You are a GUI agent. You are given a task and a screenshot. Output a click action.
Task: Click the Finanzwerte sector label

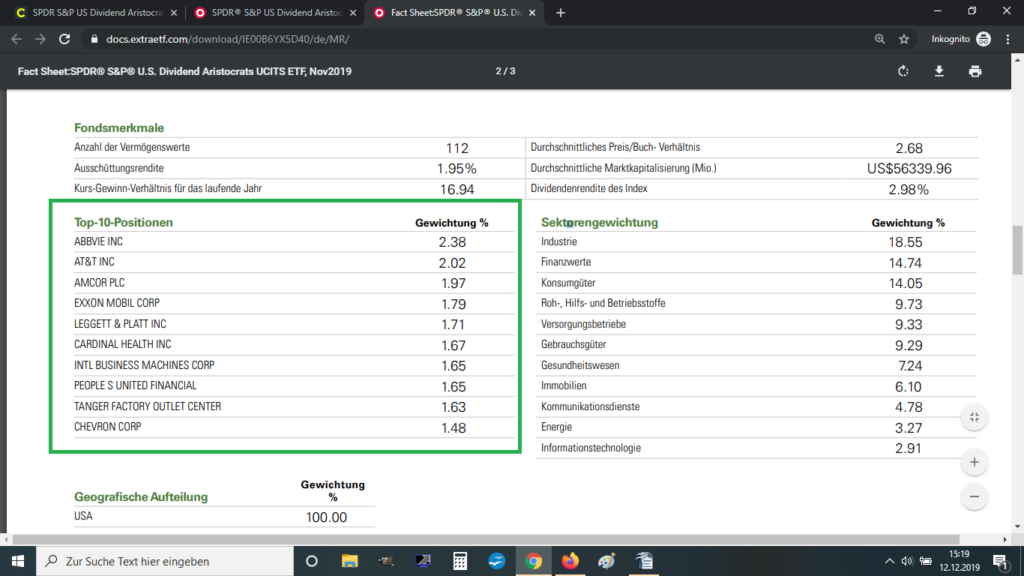tap(566, 262)
